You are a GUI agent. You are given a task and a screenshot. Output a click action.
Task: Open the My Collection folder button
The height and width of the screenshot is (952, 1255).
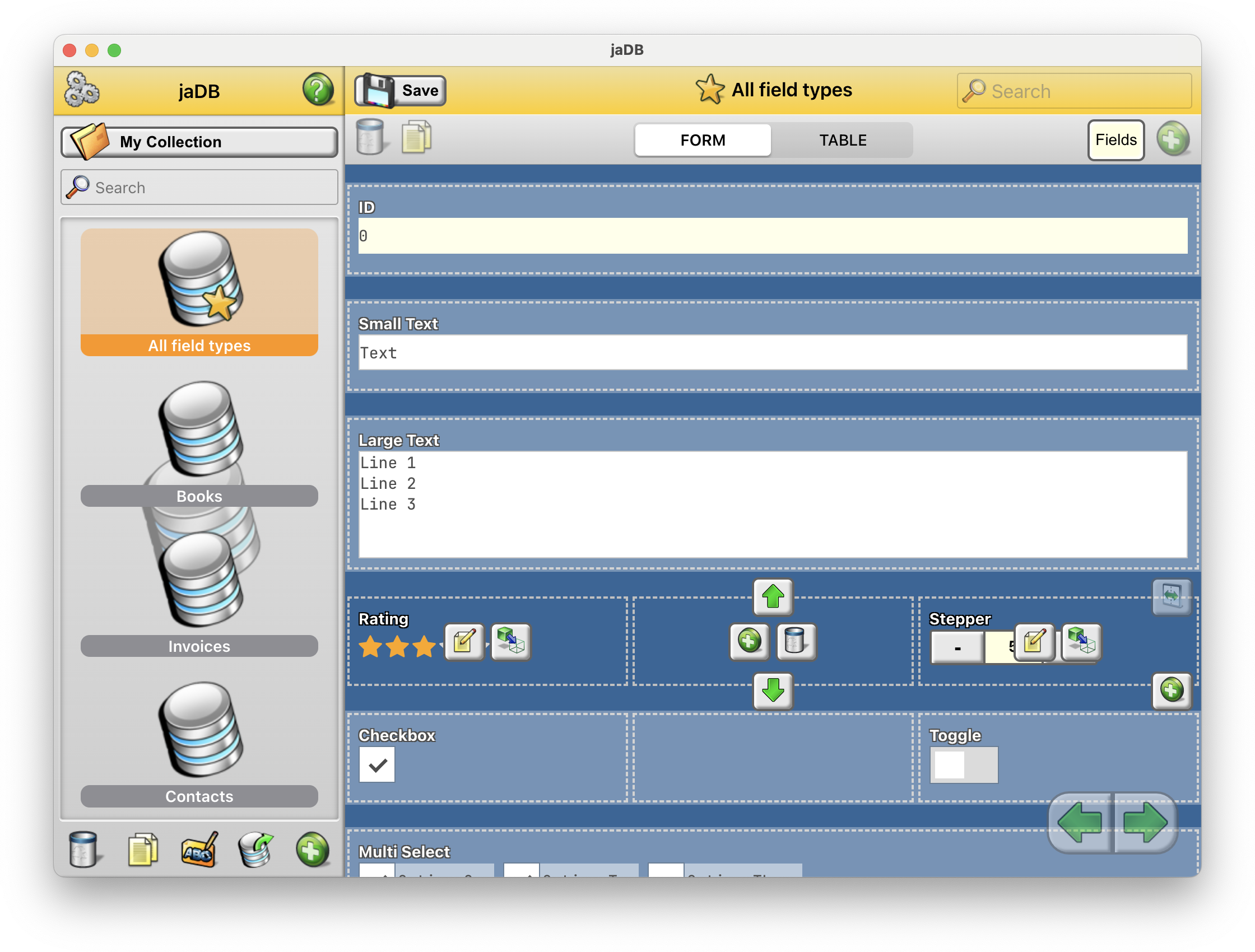(x=199, y=142)
